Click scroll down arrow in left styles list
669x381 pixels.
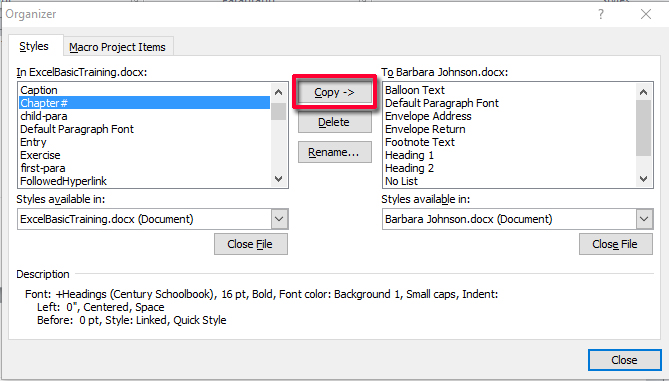point(279,179)
